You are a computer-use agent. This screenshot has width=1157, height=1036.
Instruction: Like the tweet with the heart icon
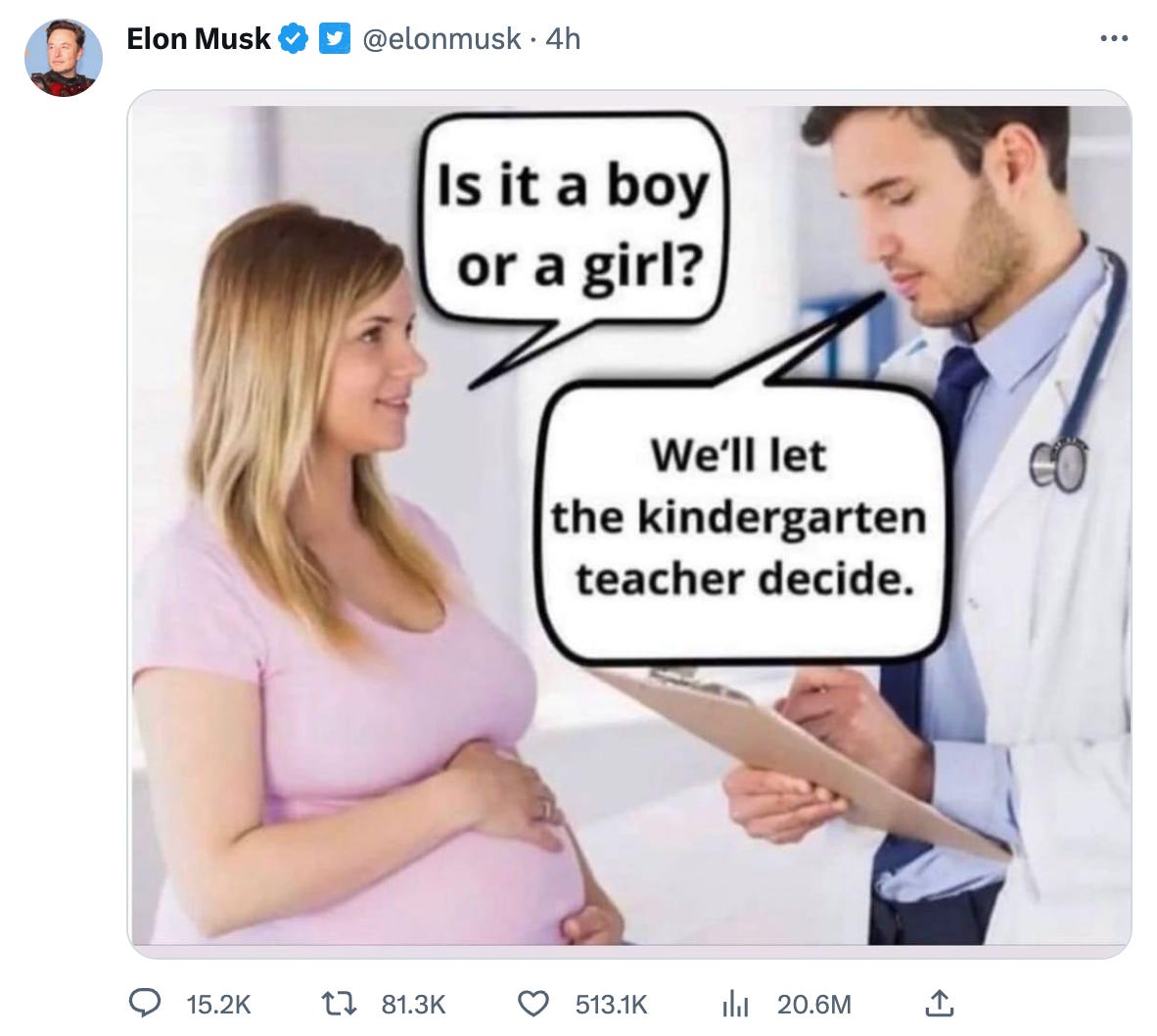[533, 1005]
